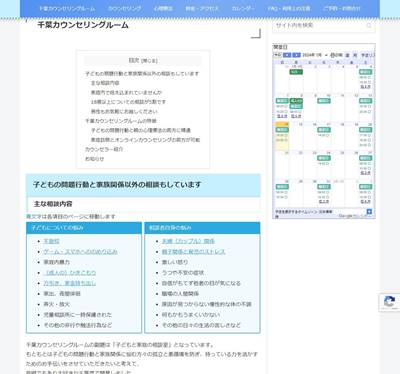
Task: Open the 親子関係と育児のストレス link
Action: click(193, 252)
